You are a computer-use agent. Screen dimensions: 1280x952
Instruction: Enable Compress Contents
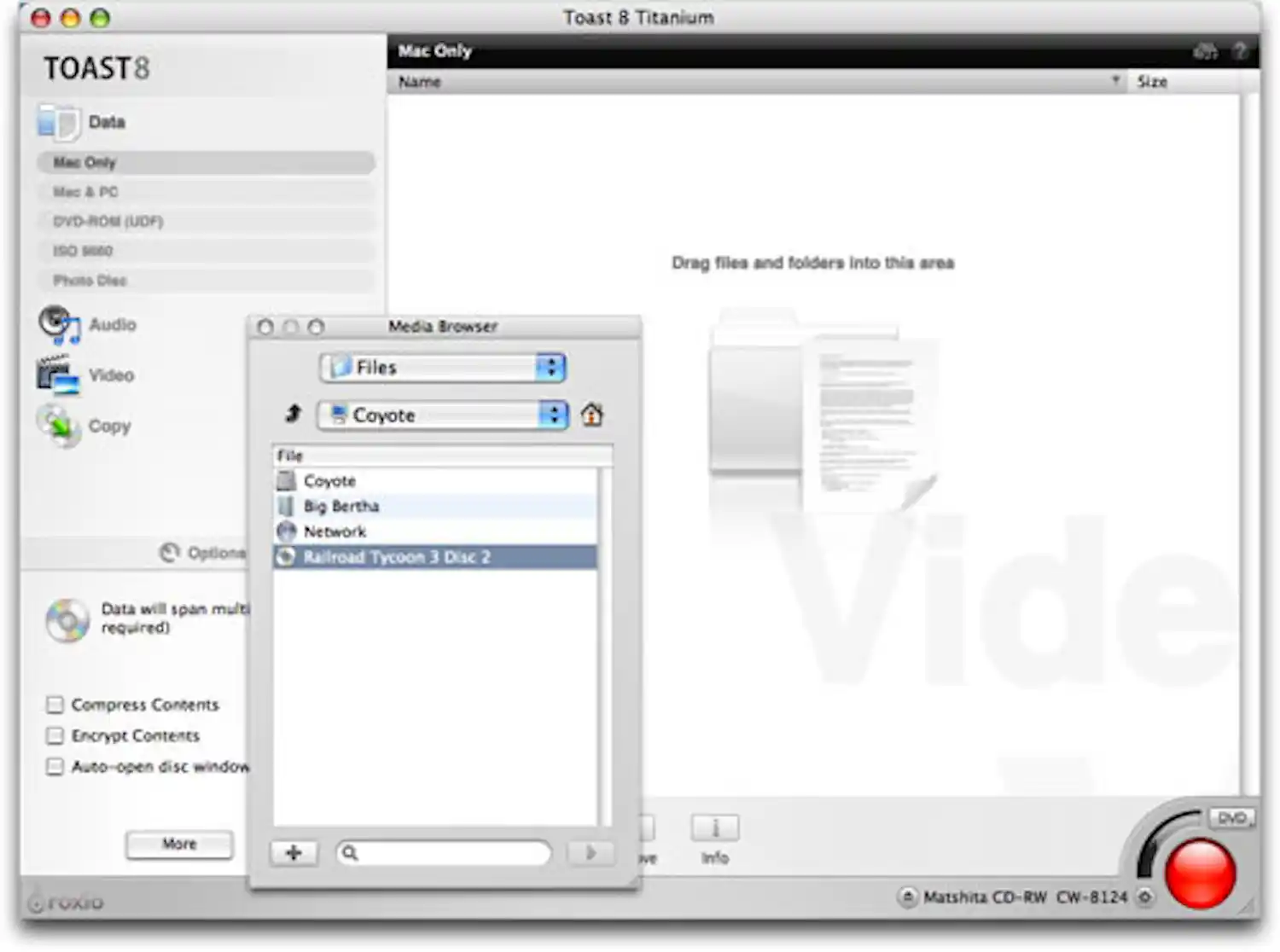tap(55, 705)
